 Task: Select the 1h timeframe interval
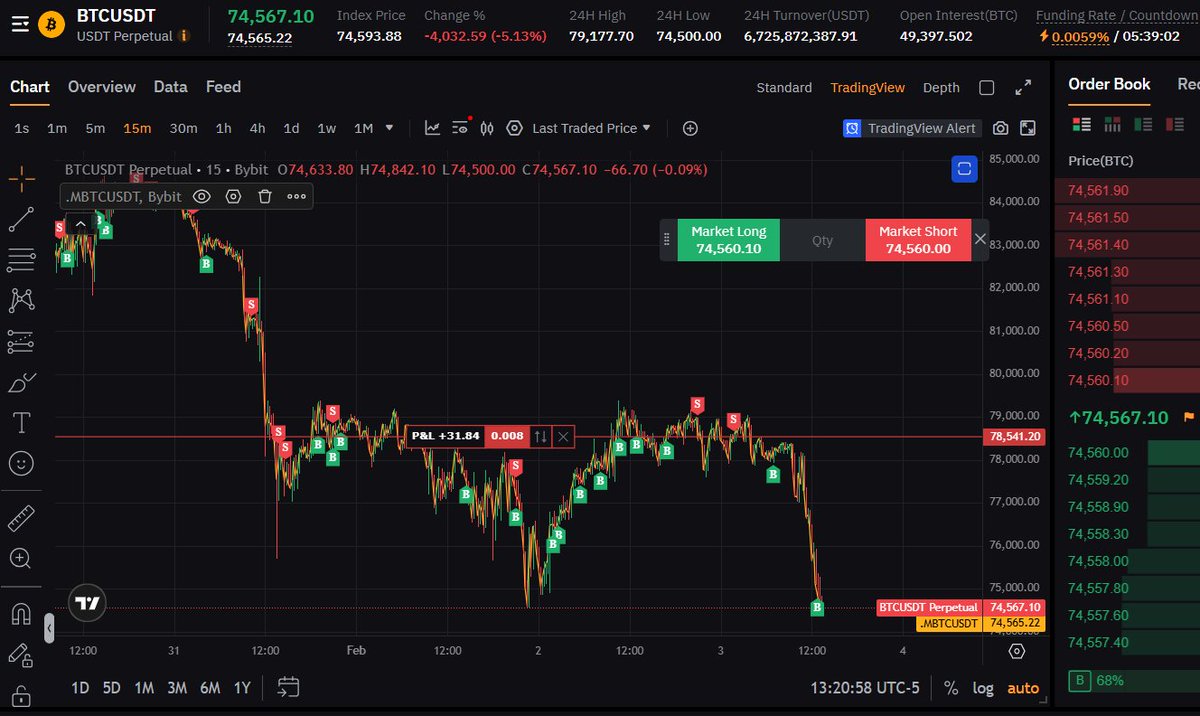223,128
